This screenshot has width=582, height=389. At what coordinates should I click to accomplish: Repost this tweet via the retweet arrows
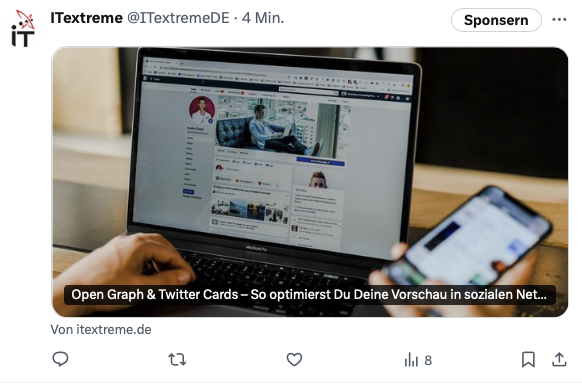coord(177,359)
